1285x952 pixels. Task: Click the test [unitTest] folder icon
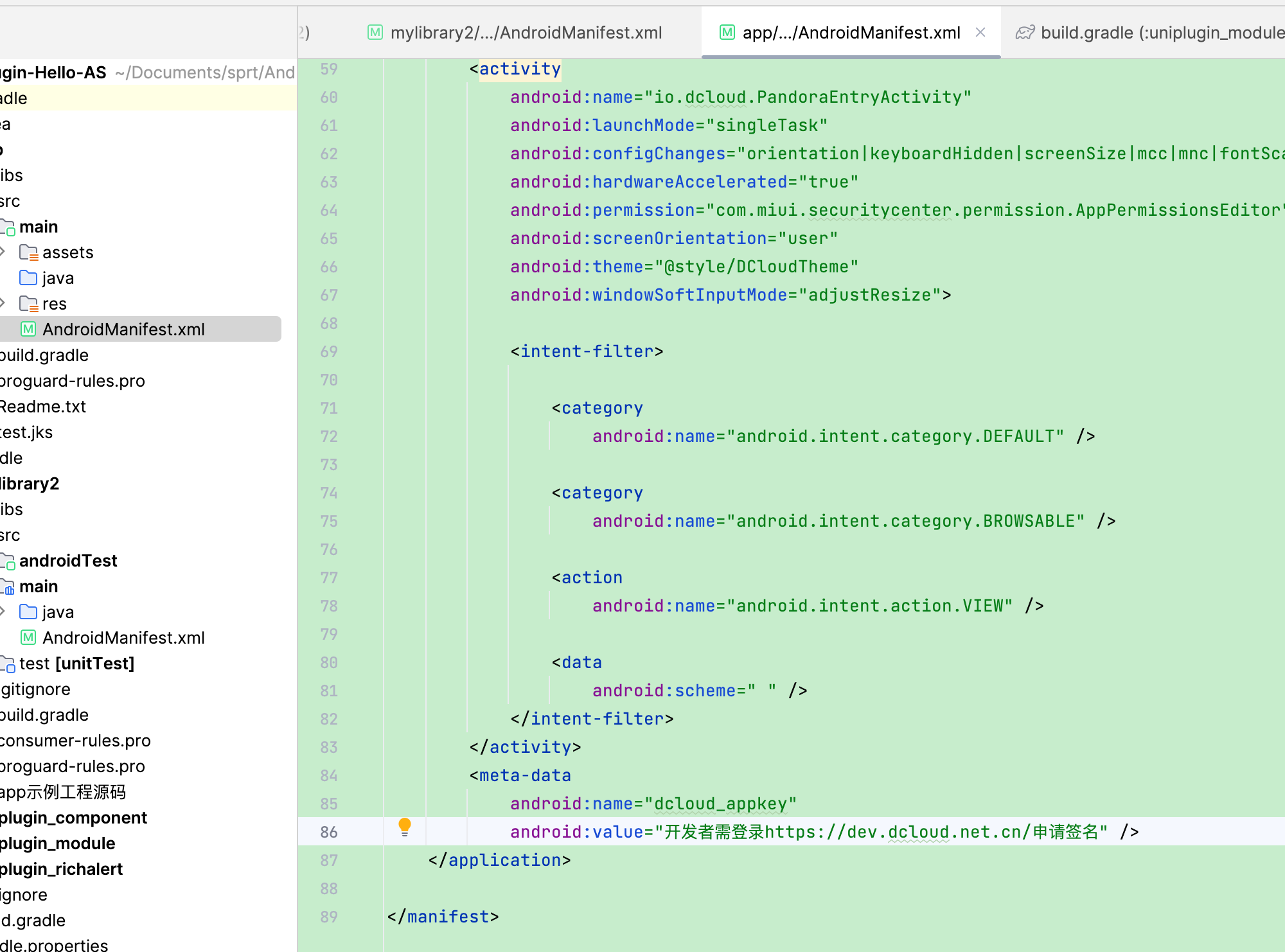pyautogui.click(x=8, y=664)
